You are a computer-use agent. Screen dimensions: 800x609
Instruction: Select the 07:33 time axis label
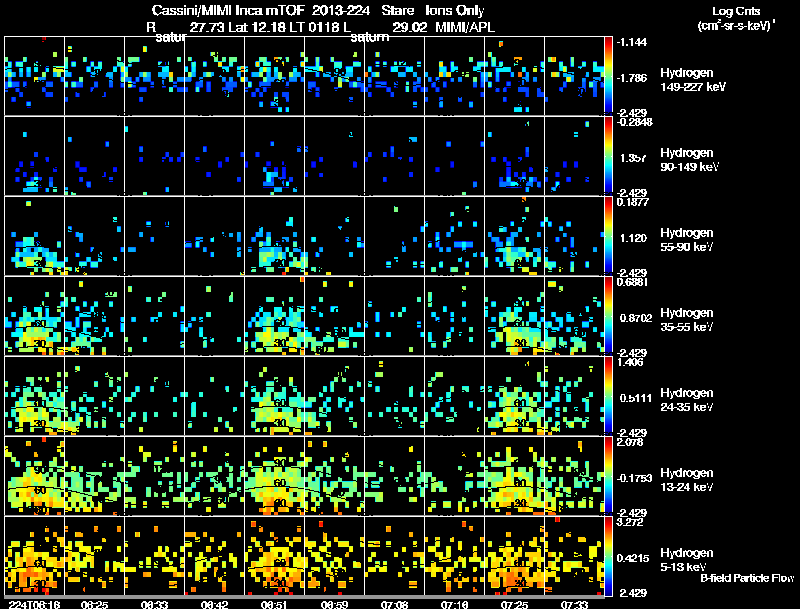coord(574,604)
